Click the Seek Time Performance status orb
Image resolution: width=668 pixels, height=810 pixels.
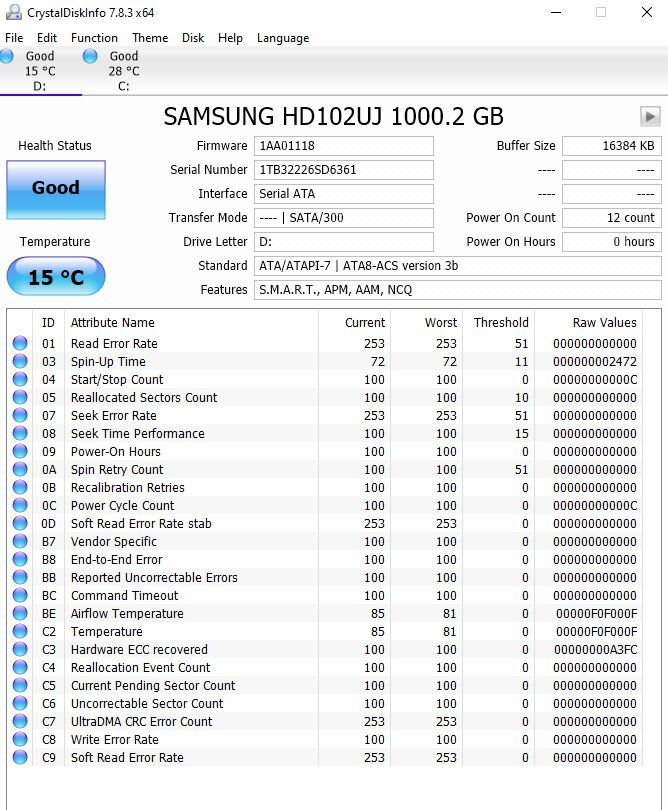(20, 433)
